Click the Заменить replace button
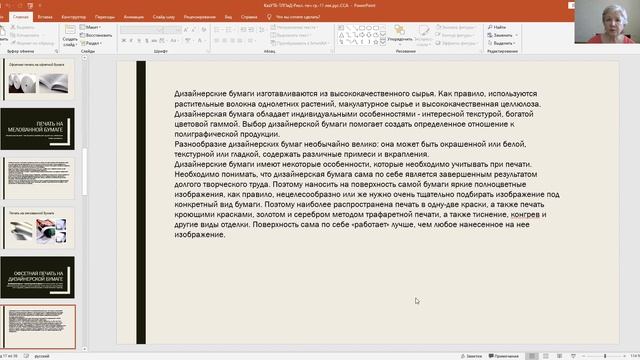Screen dimensions: 640x360 tap(502, 35)
